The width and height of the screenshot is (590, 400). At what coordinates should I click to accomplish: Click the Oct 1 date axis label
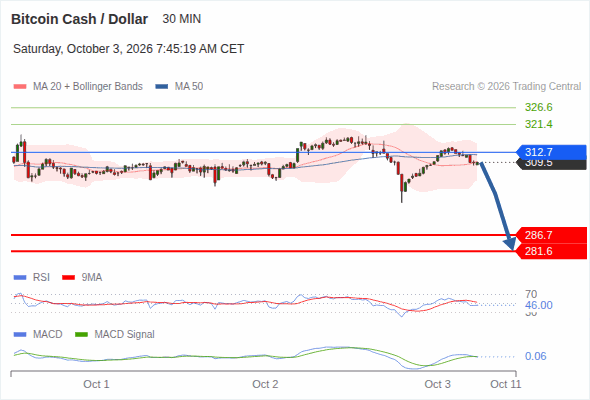tap(96, 384)
